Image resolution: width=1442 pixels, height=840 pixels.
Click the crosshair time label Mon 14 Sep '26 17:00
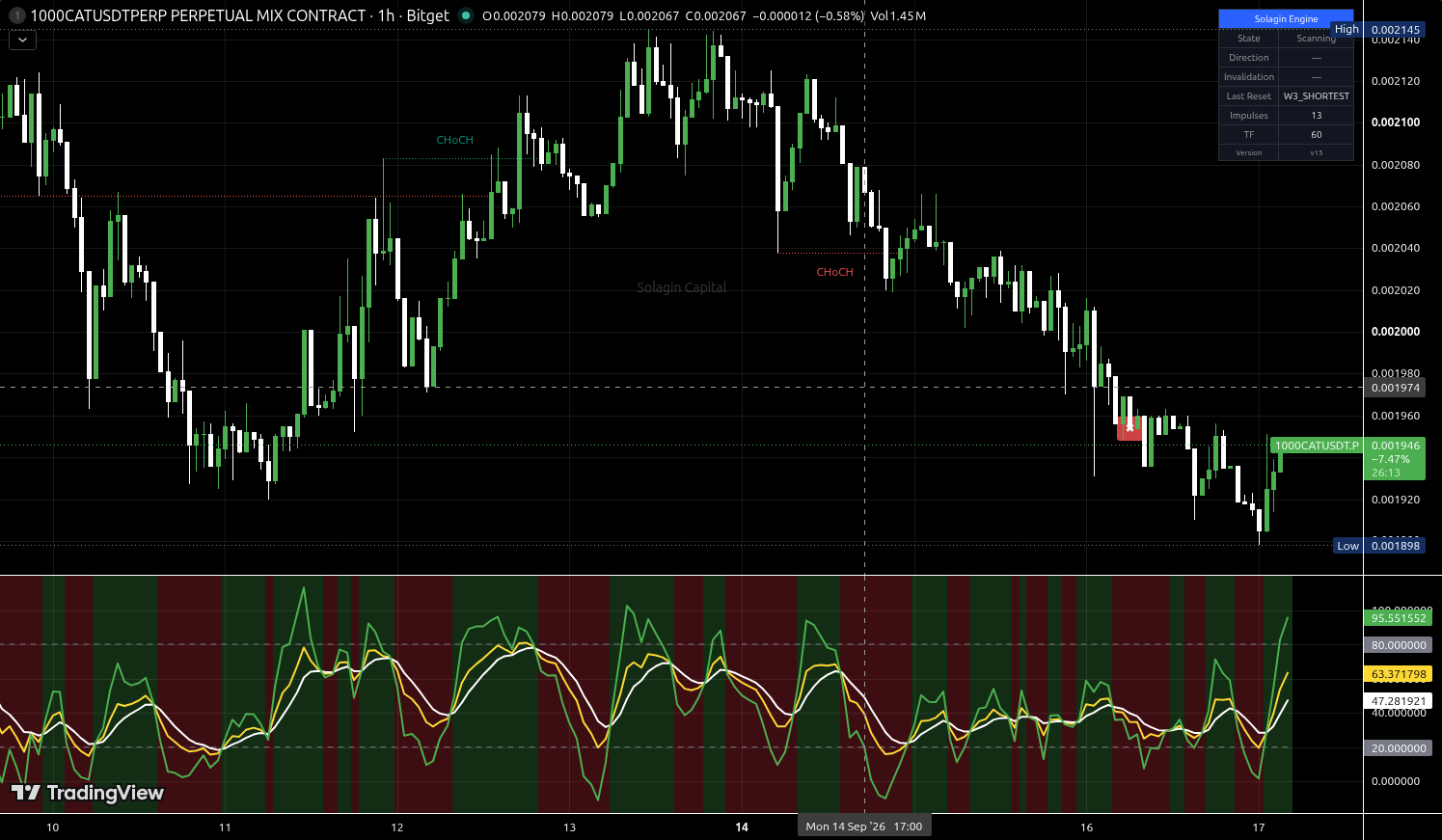pos(864,826)
